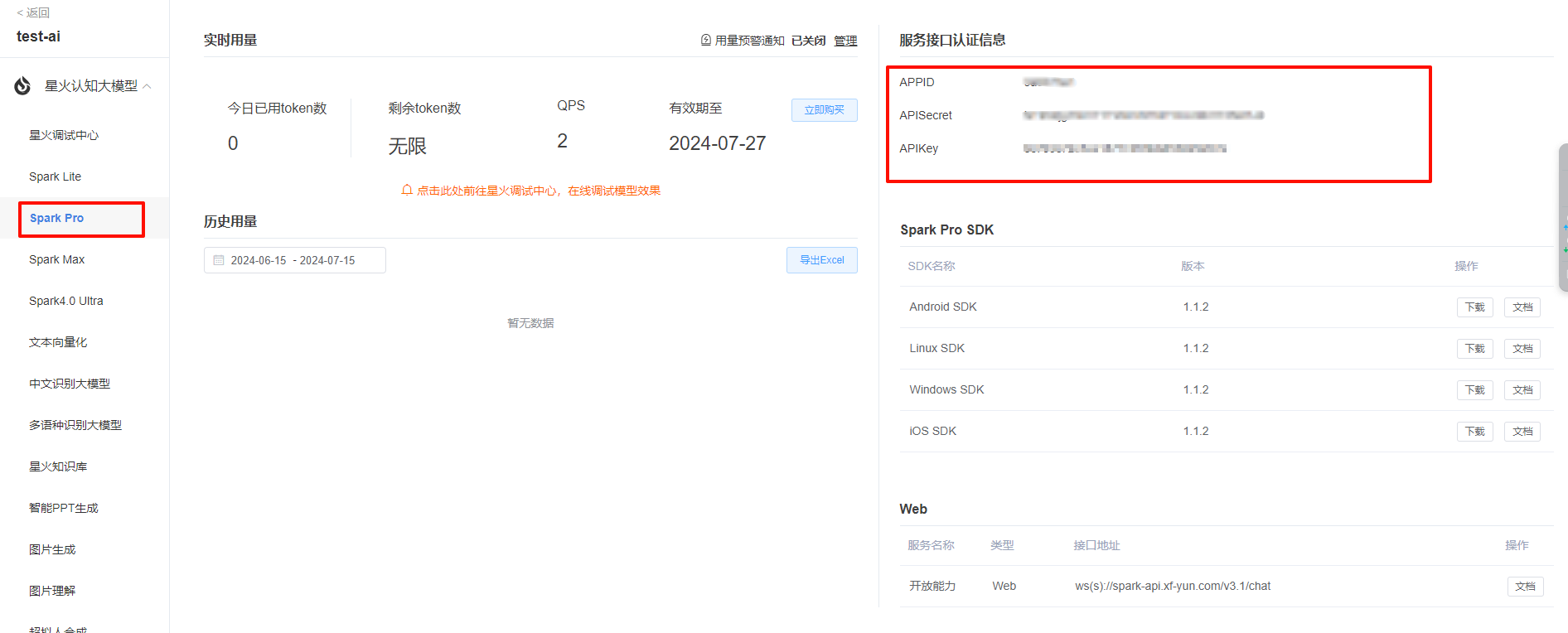Viewport: 1568px width, 633px height.
Task: Open iOS SDK 文档
Action: [1522, 432]
